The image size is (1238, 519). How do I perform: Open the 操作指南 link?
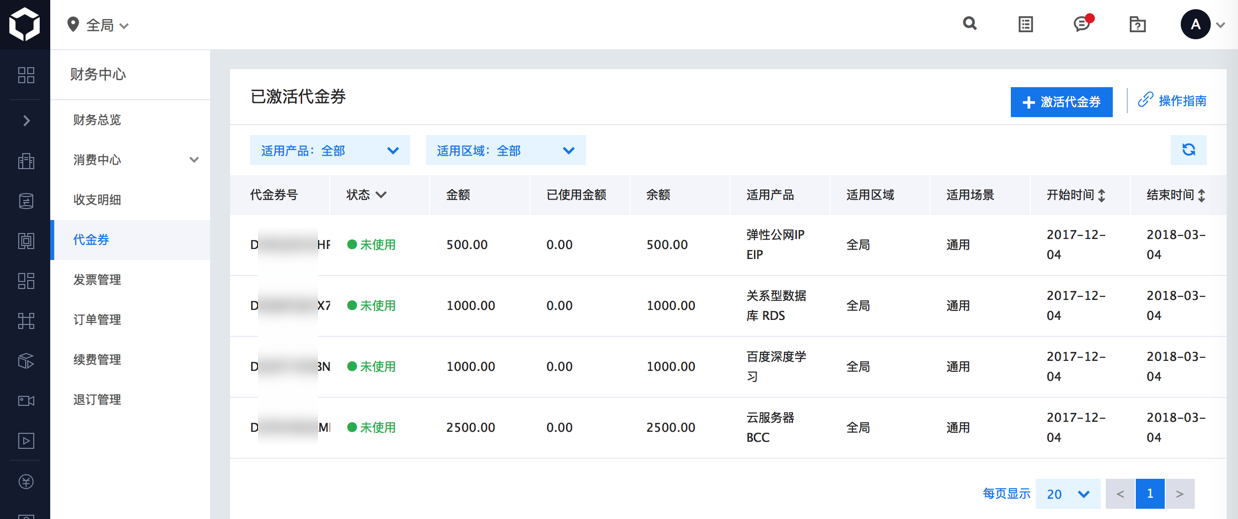click(1172, 101)
